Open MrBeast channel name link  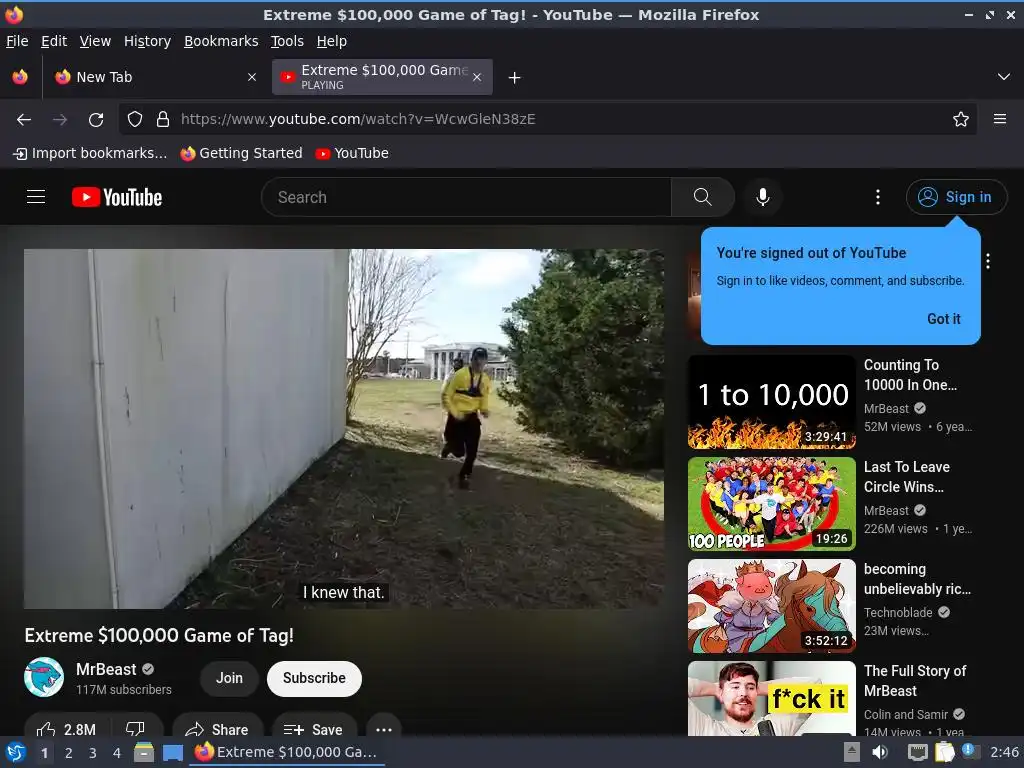(x=106, y=669)
